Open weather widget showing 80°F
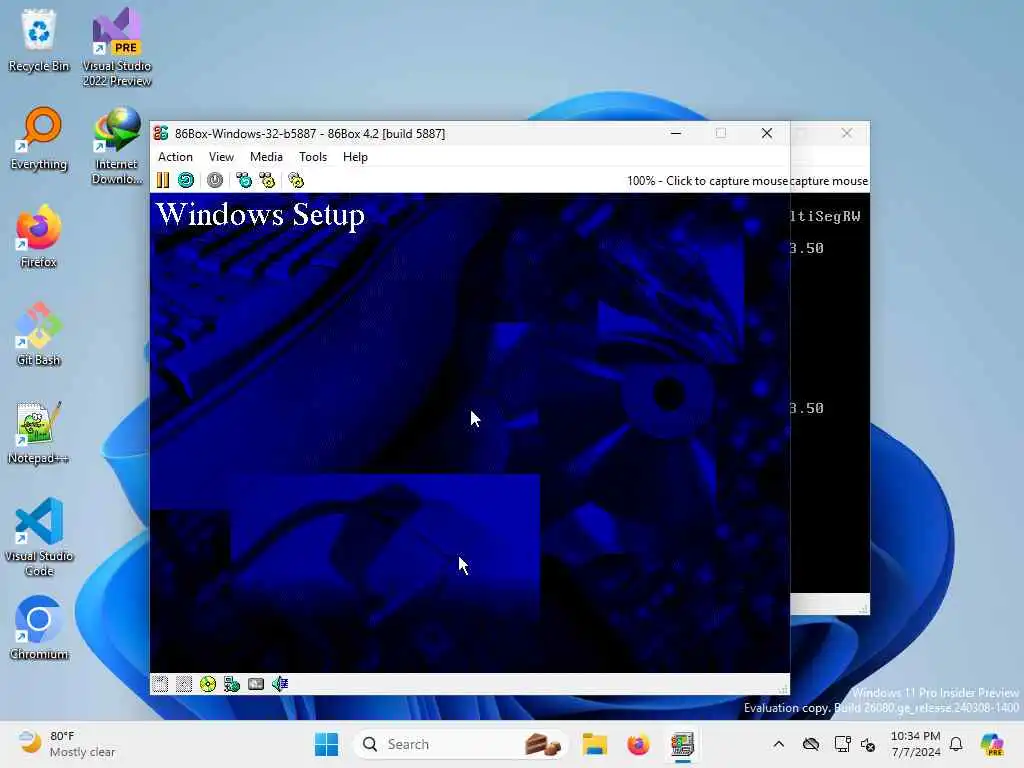The width and height of the screenshot is (1024, 768). (x=67, y=744)
